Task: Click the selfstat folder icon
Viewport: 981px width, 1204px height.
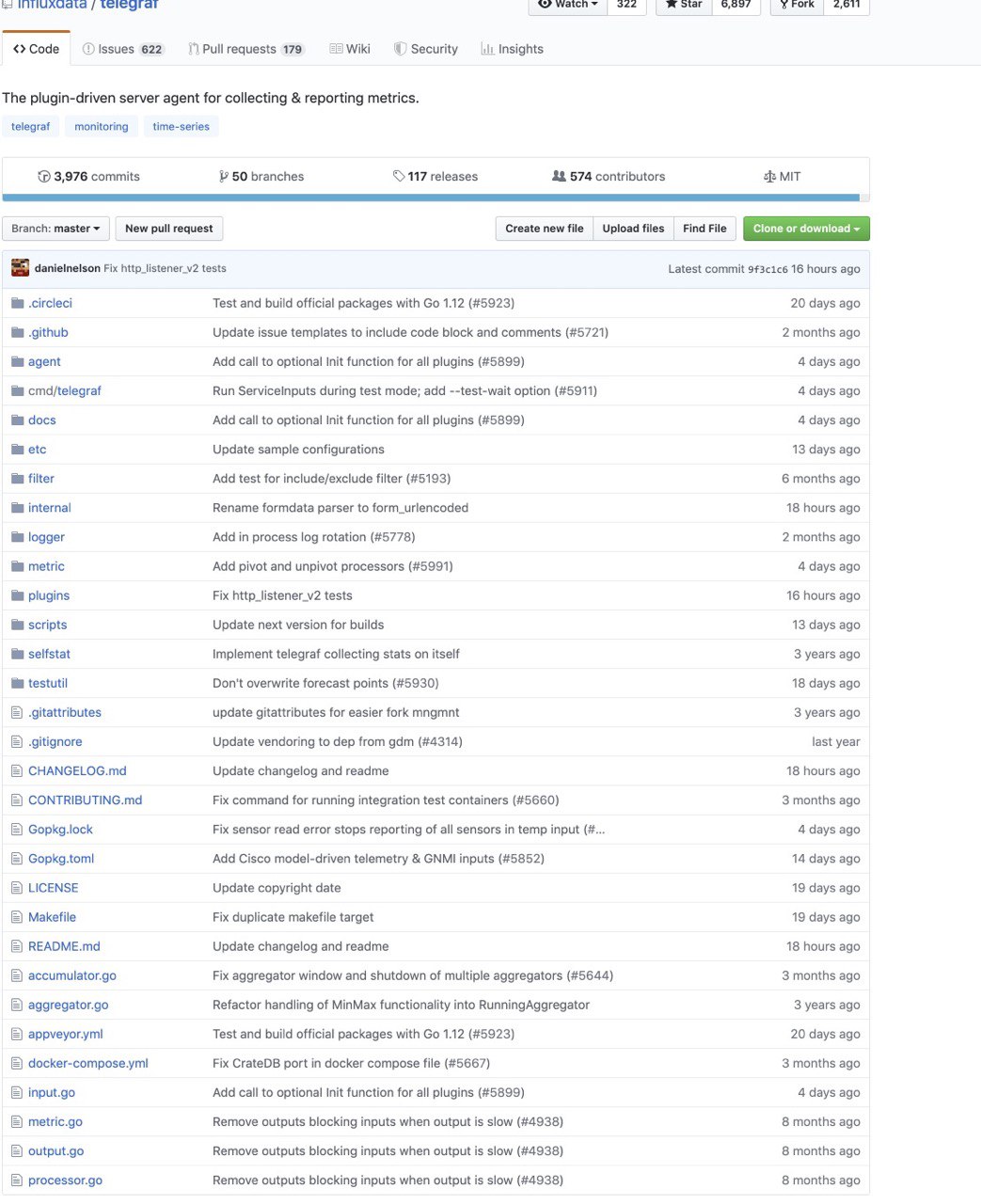Action: click(x=18, y=654)
